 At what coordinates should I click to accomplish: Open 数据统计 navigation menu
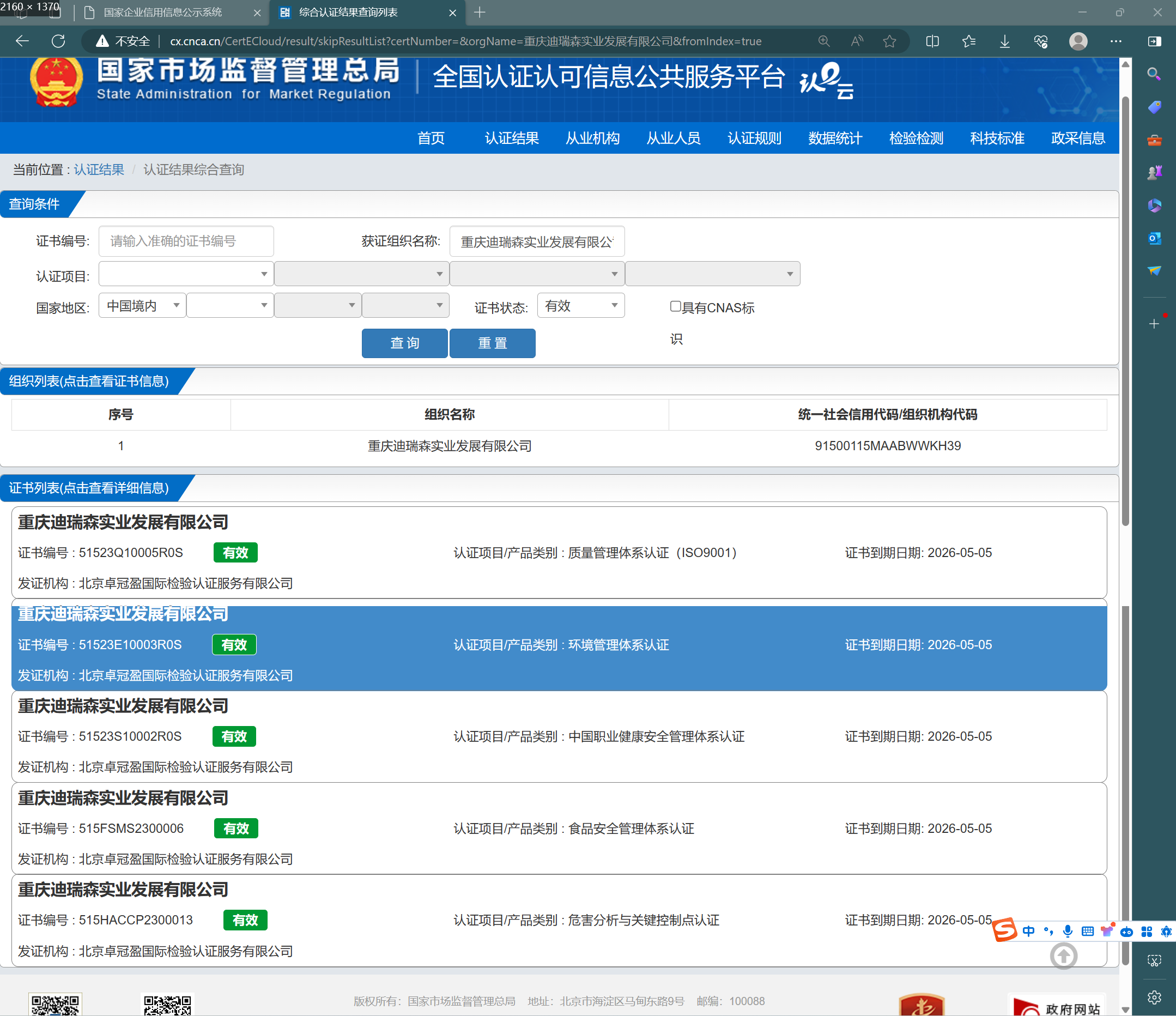pyautogui.click(x=835, y=138)
